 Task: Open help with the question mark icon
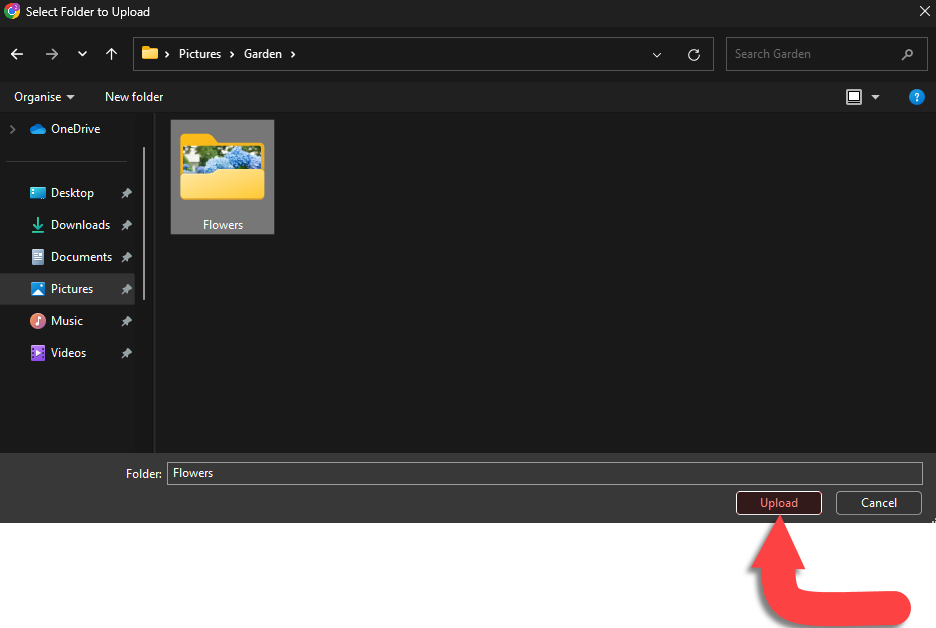[x=916, y=97]
